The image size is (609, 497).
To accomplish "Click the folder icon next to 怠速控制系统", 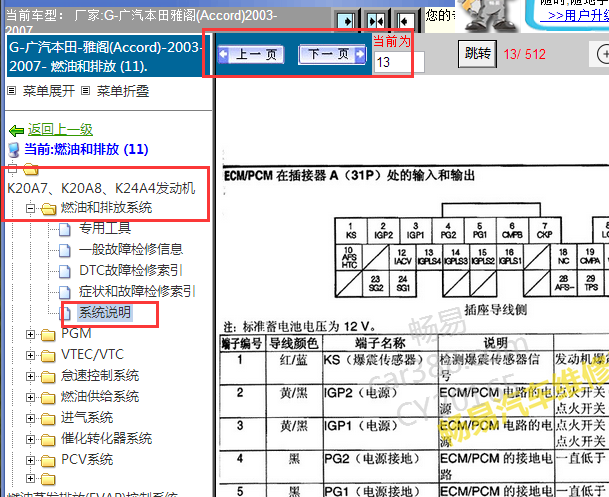I will (x=48, y=377).
